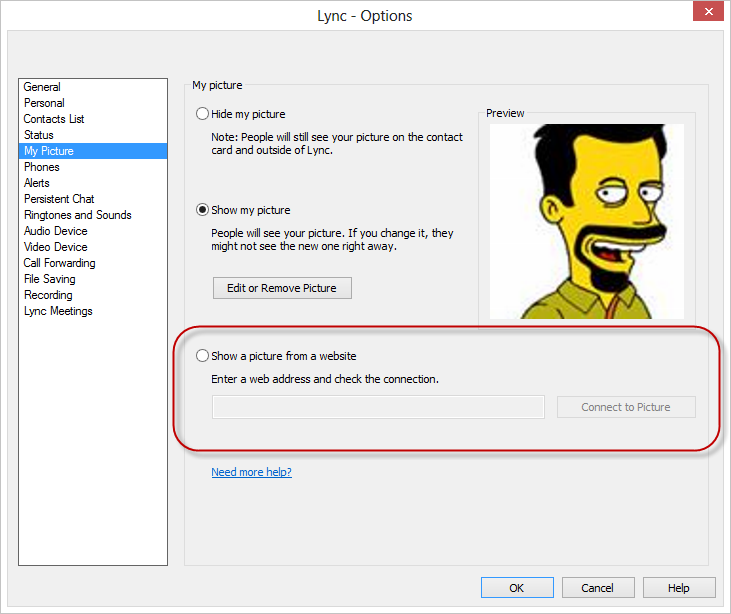This screenshot has width=731, height=614.
Task: Select the Hide my picture radio button
Action: [202, 114]
